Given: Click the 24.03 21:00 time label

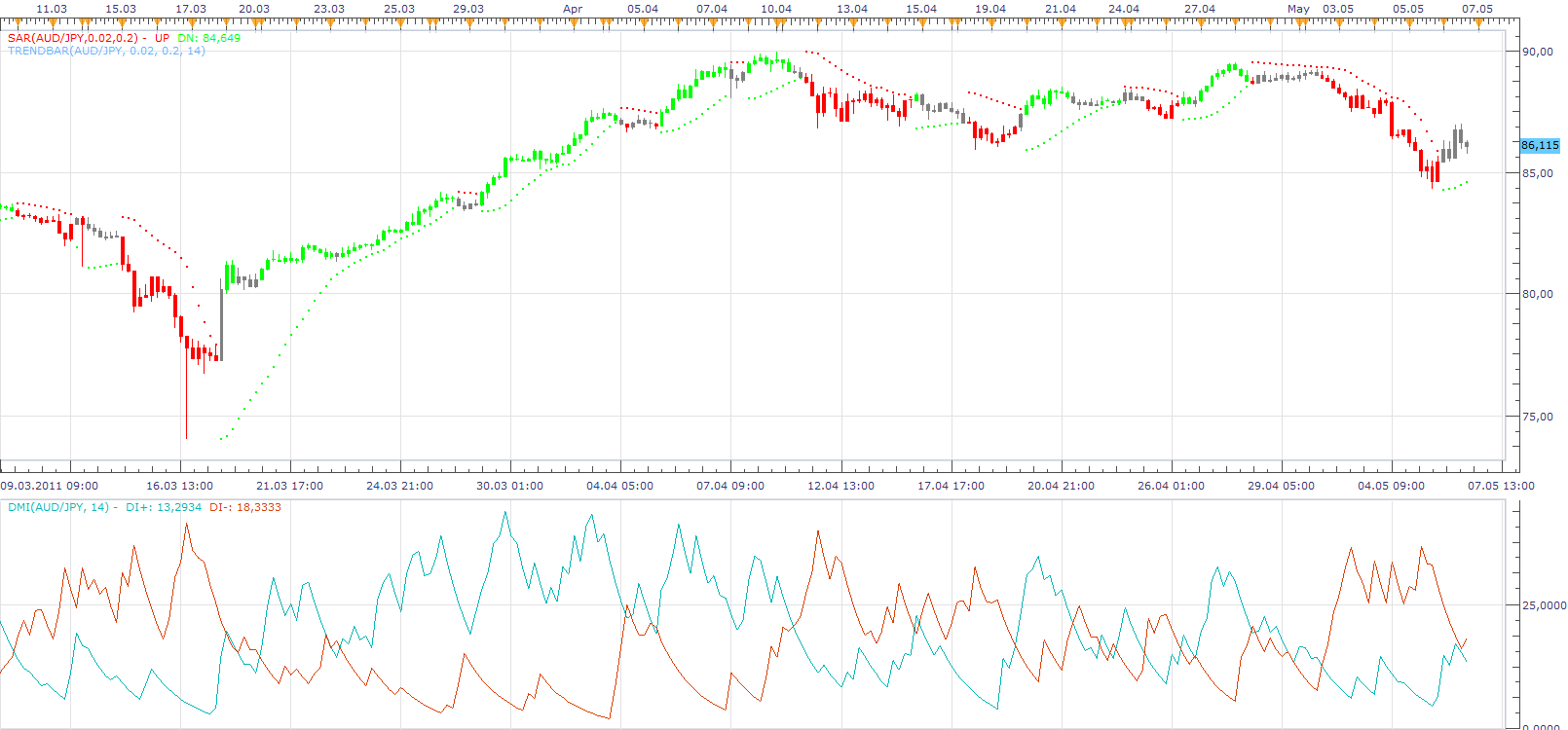Looking at the screenshot, I should coord(399,486).
